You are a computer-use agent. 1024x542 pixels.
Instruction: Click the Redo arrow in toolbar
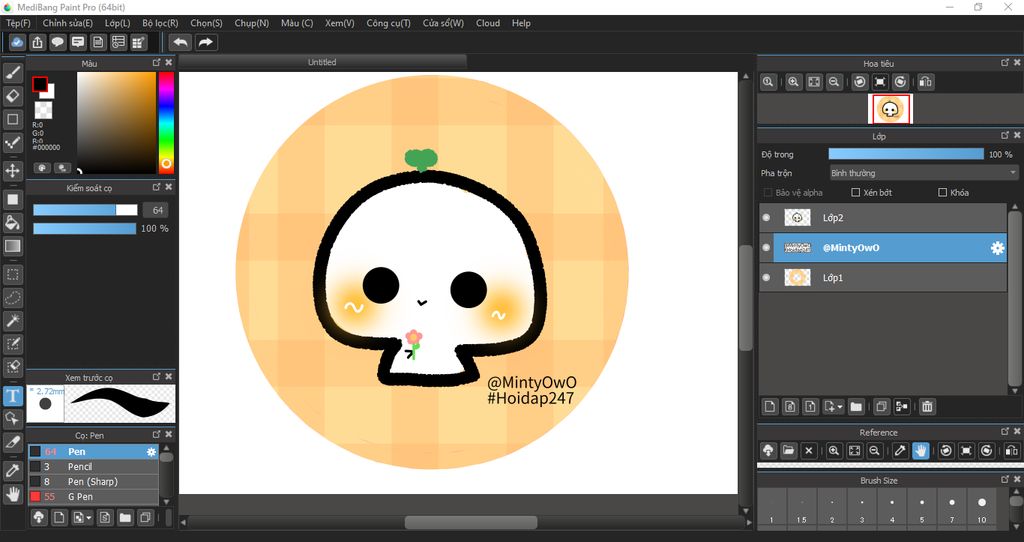tap(205, 42)
